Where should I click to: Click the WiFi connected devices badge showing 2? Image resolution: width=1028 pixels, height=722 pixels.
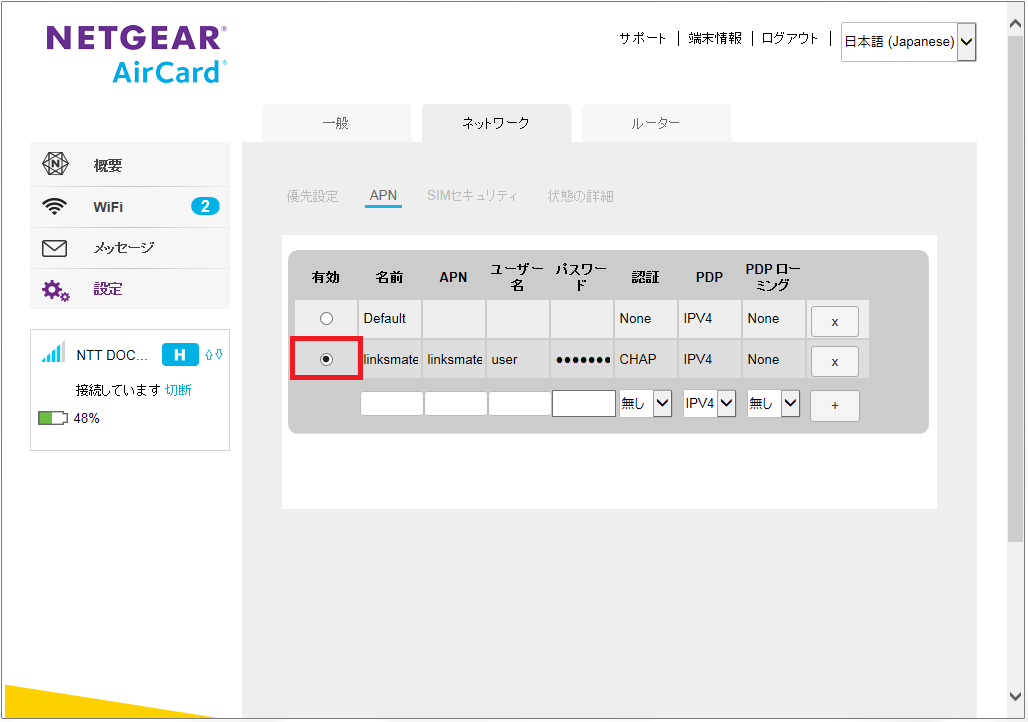click(205, 207)
